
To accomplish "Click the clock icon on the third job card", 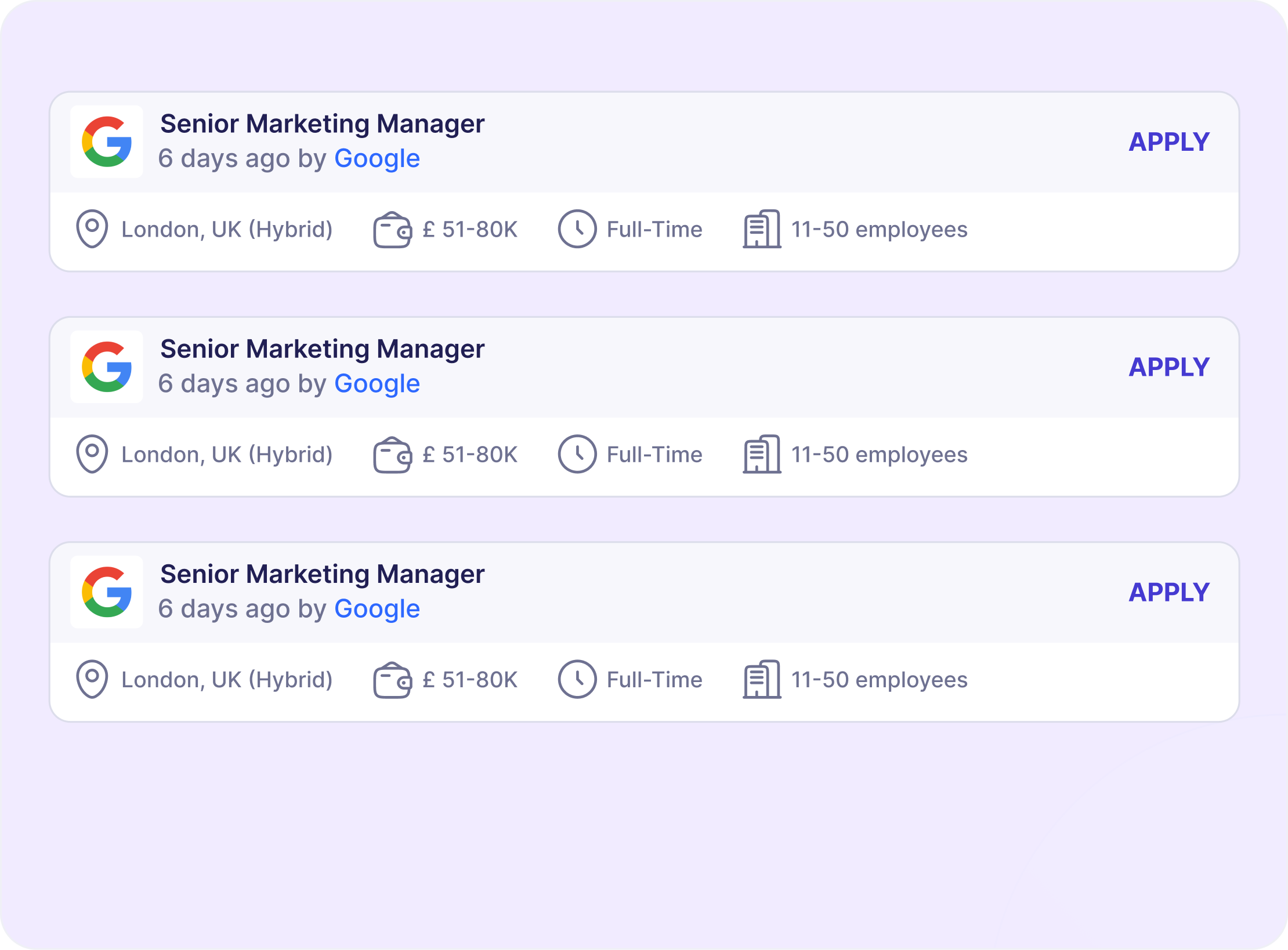I will pyautogui.click(x=577, y=679).
